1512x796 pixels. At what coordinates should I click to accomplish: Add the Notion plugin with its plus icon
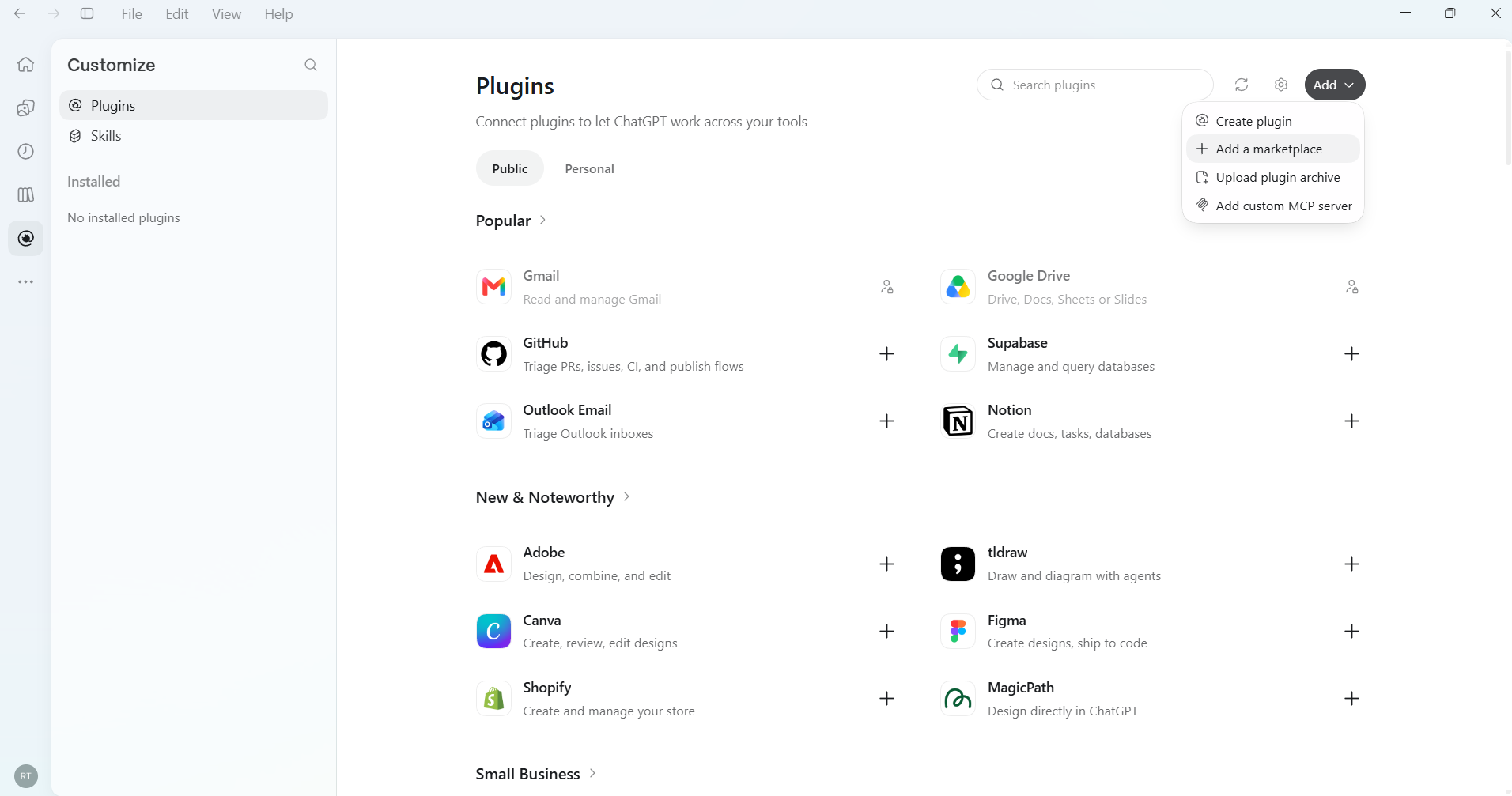pos(1352,421)
